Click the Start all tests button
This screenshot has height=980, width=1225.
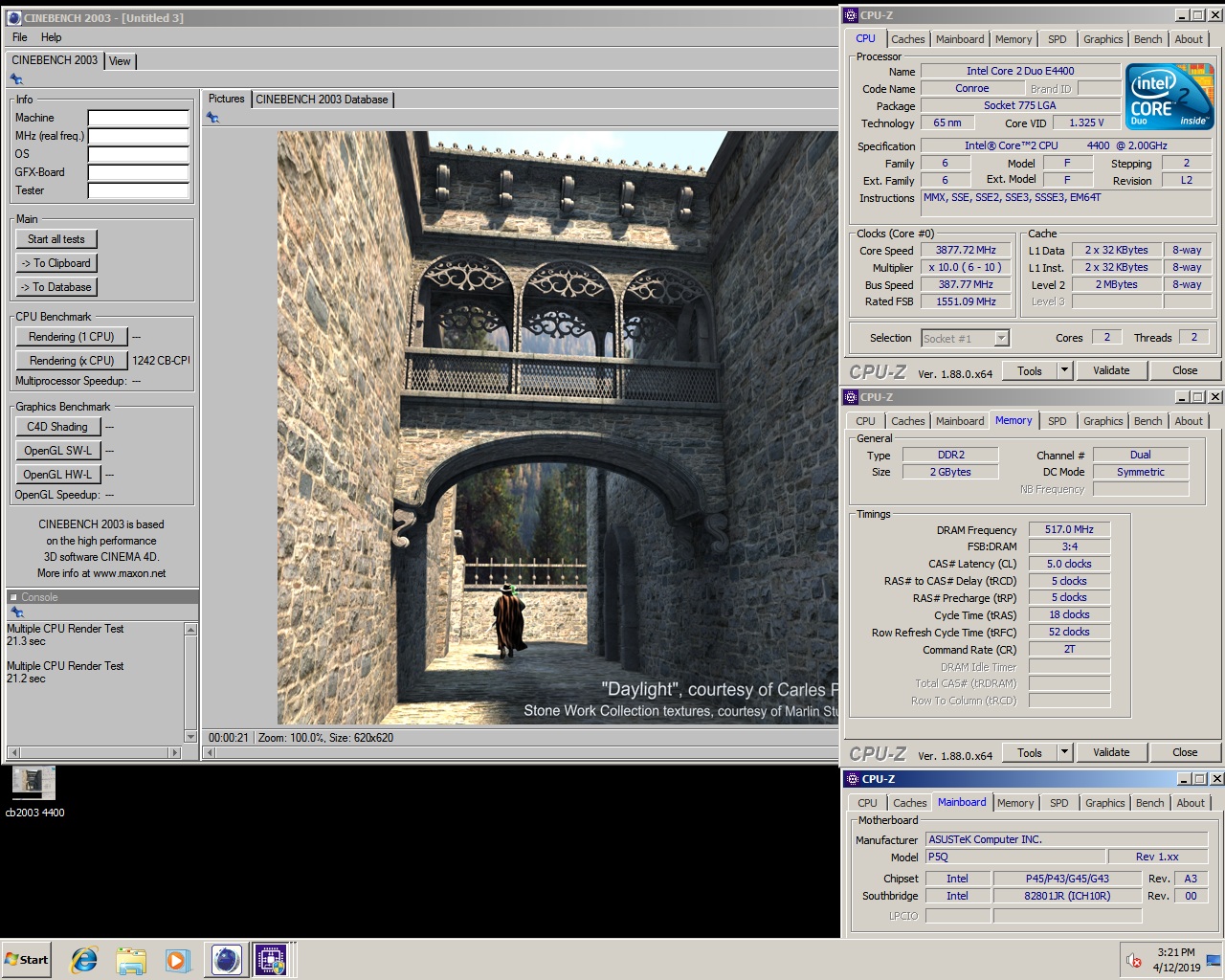tap(56, 239)
